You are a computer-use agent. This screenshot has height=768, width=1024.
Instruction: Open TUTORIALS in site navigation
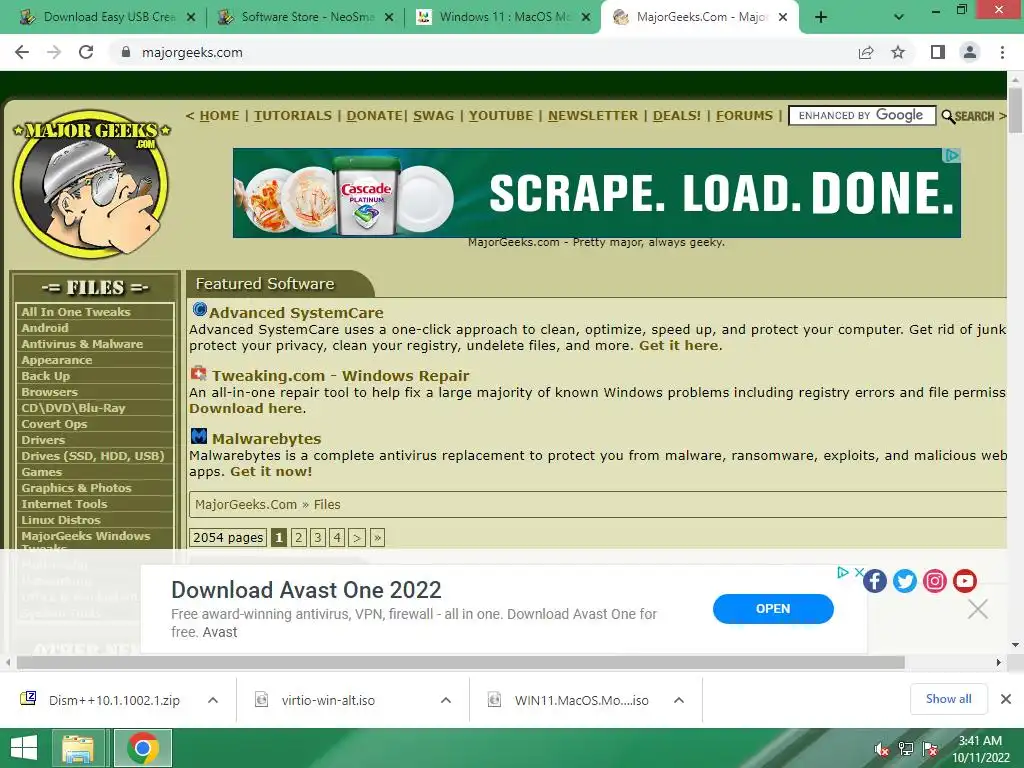point(293,116)
